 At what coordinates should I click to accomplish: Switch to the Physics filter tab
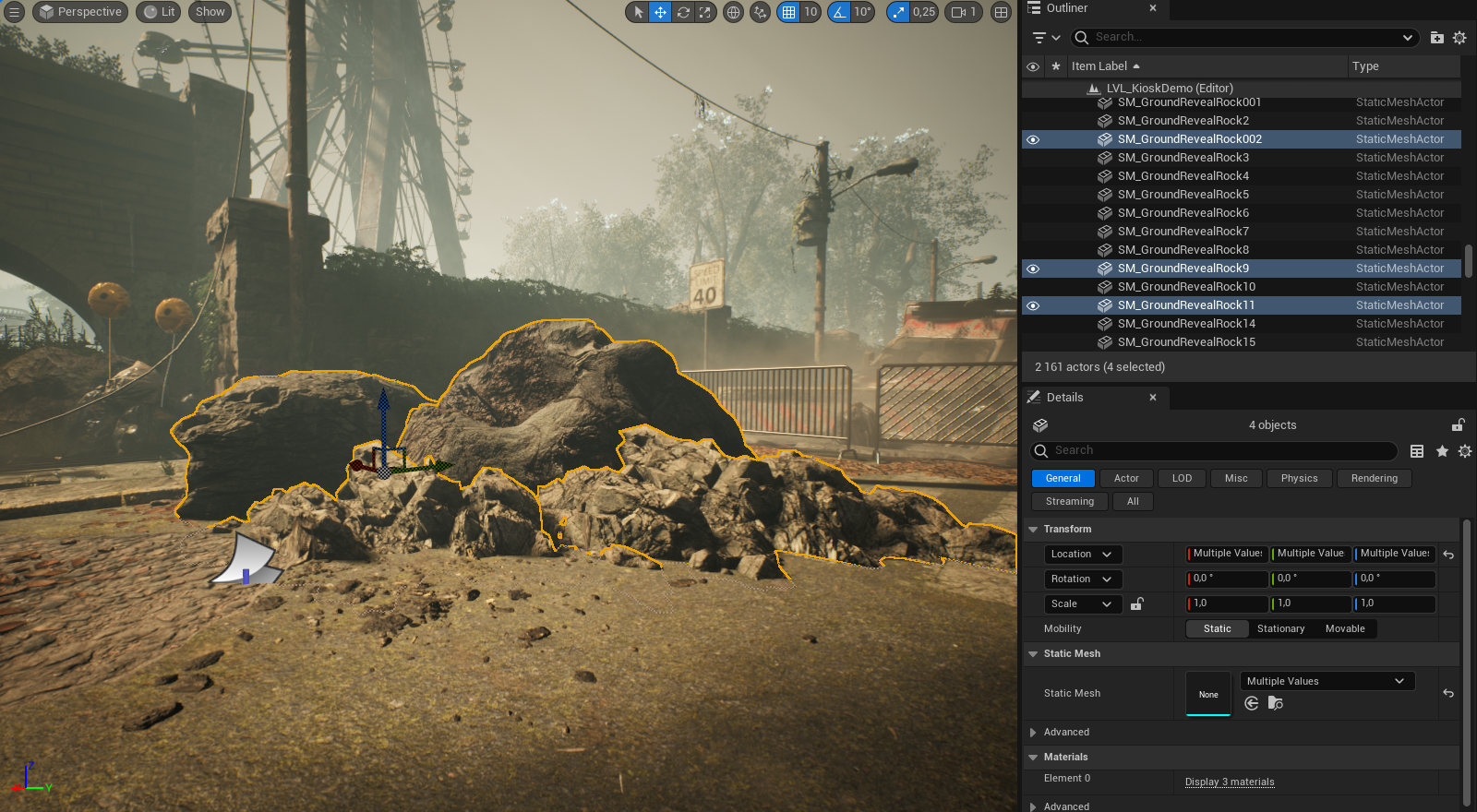pos(1299,478)
